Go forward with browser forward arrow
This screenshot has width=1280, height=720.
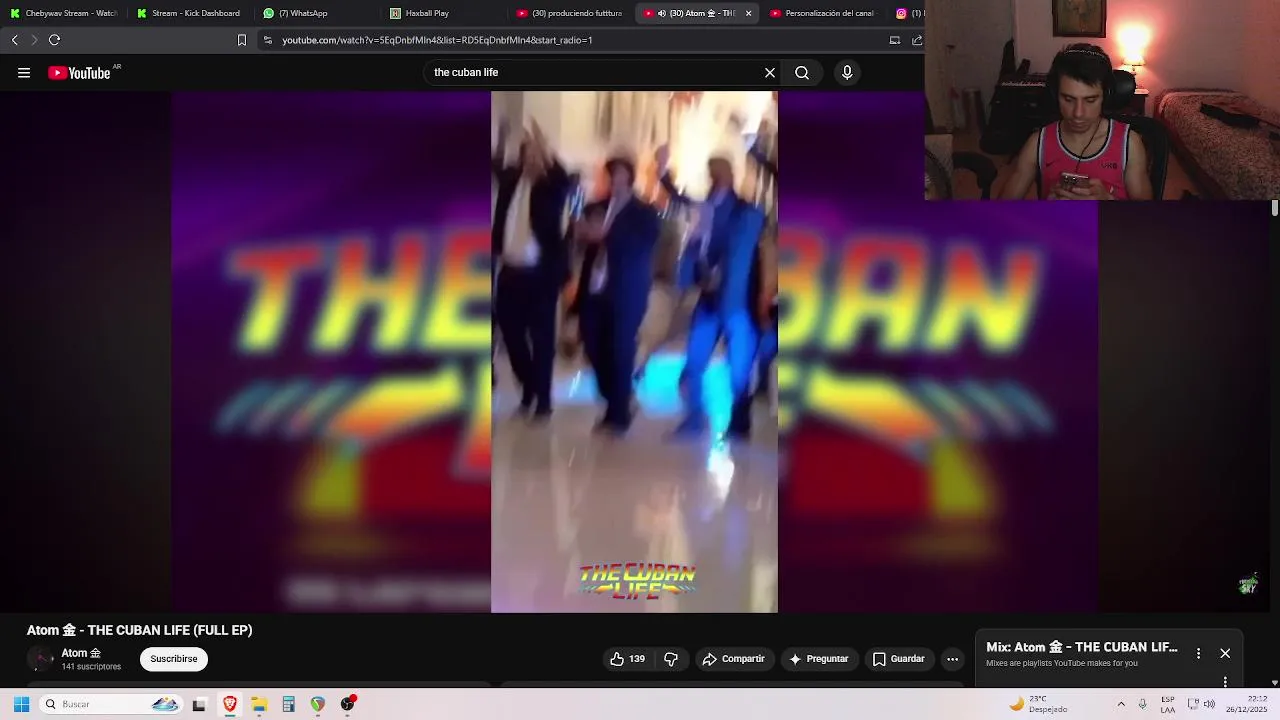click(x=34, y=40)
